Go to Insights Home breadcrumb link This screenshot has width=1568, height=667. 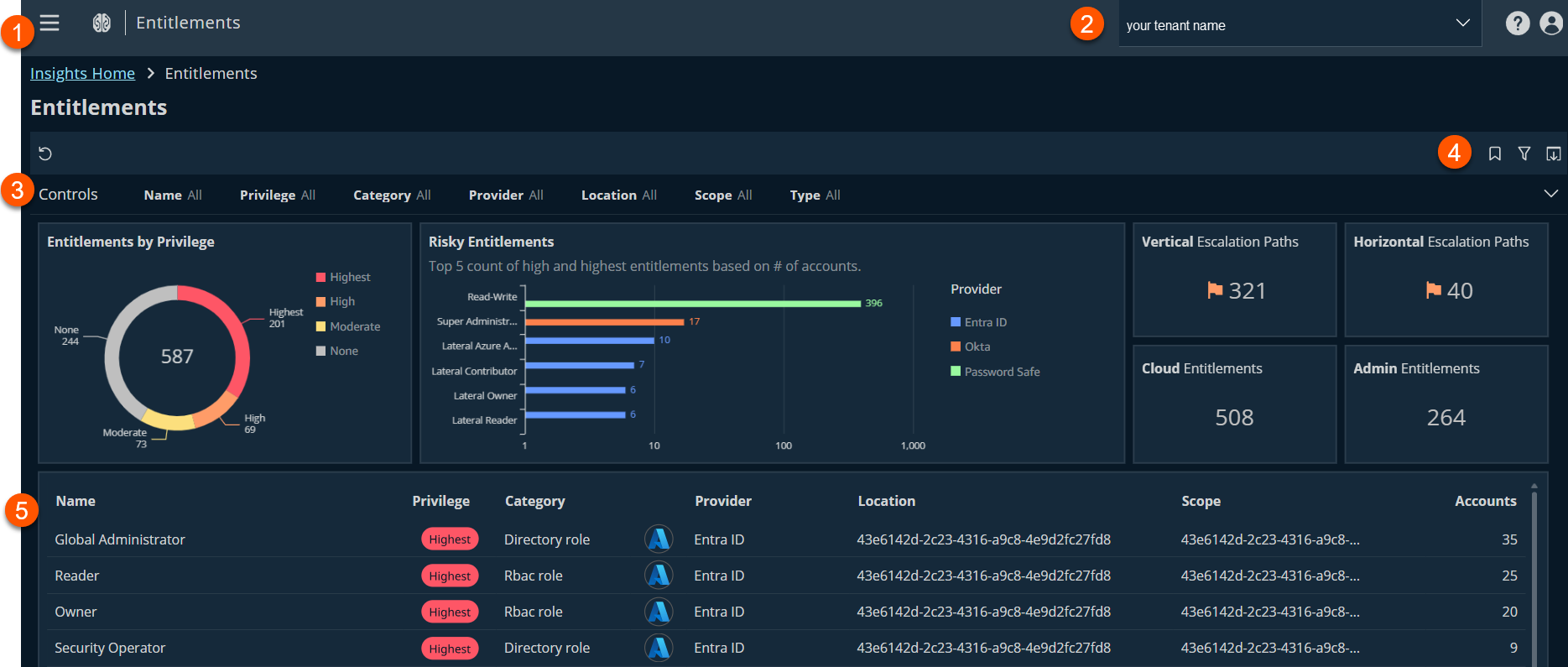pyautogui.click(x=82, y=73)
